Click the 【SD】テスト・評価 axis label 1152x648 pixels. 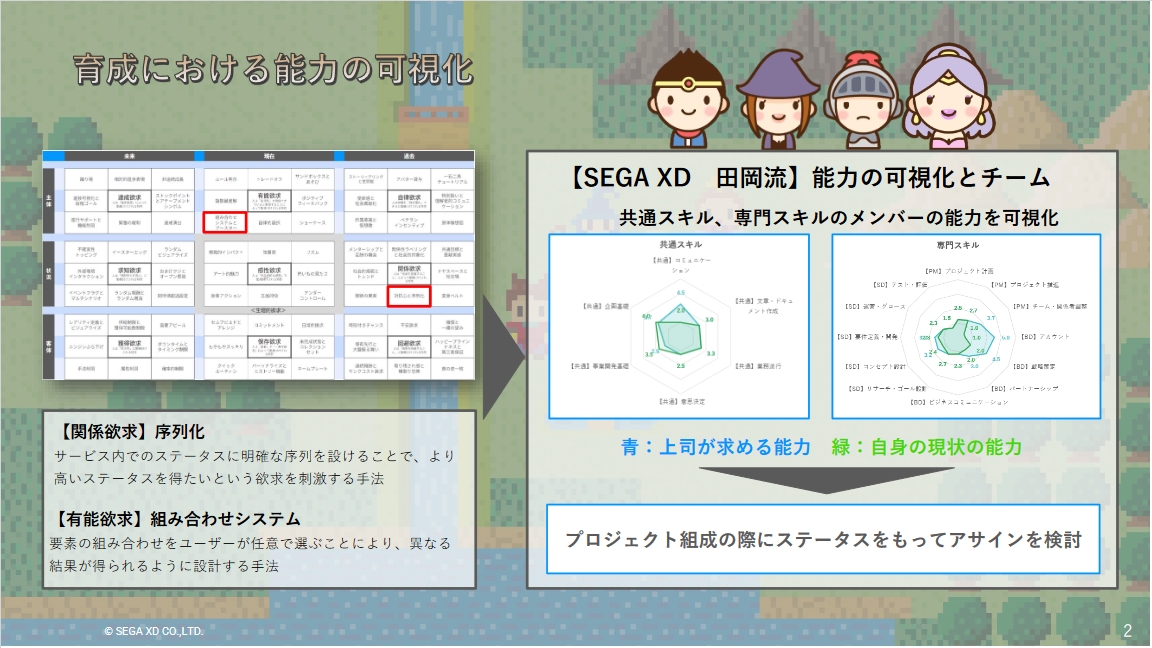click(x=900, y=284)
